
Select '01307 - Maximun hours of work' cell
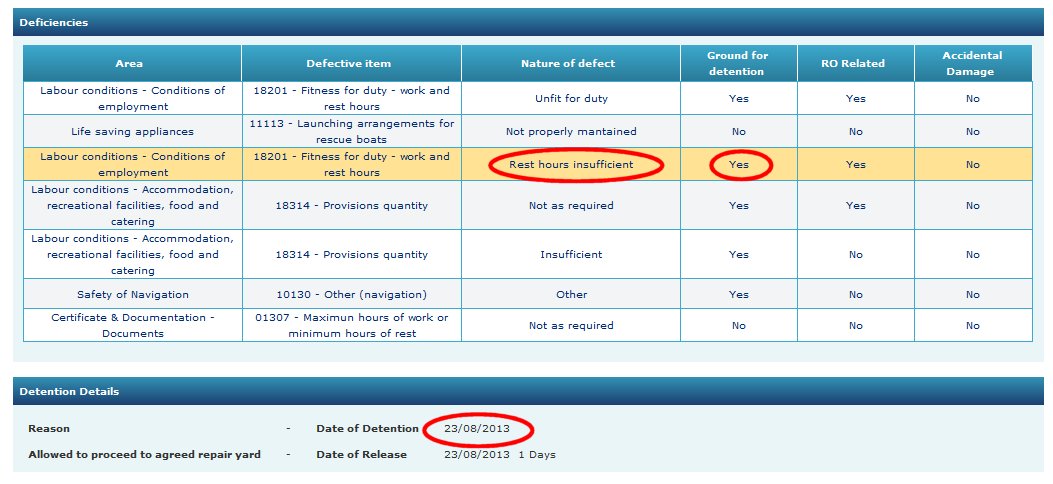click(x=352, y=326)
